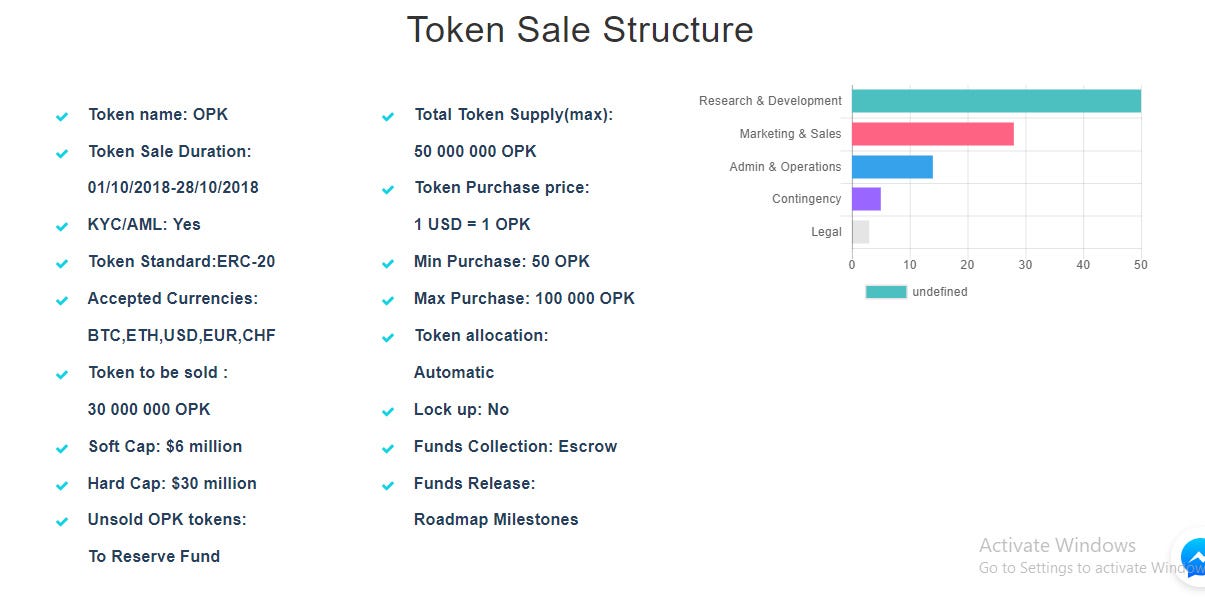Click the Token Sale Structure heading
The image size is (1205, 597).
tap(579, 30)
